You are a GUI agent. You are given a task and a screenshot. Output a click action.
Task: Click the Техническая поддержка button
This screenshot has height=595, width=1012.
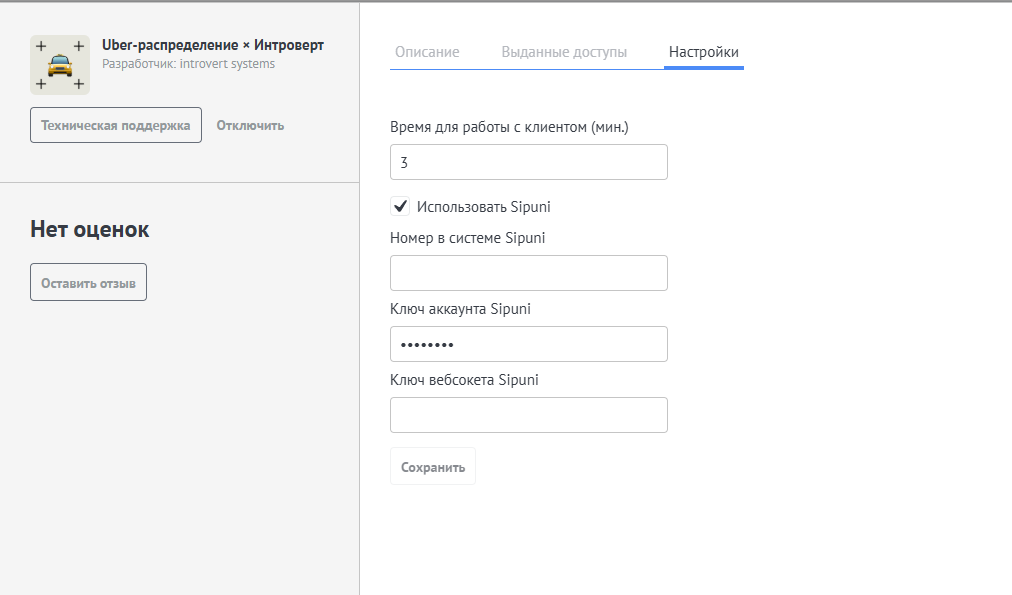coord(116,125)
